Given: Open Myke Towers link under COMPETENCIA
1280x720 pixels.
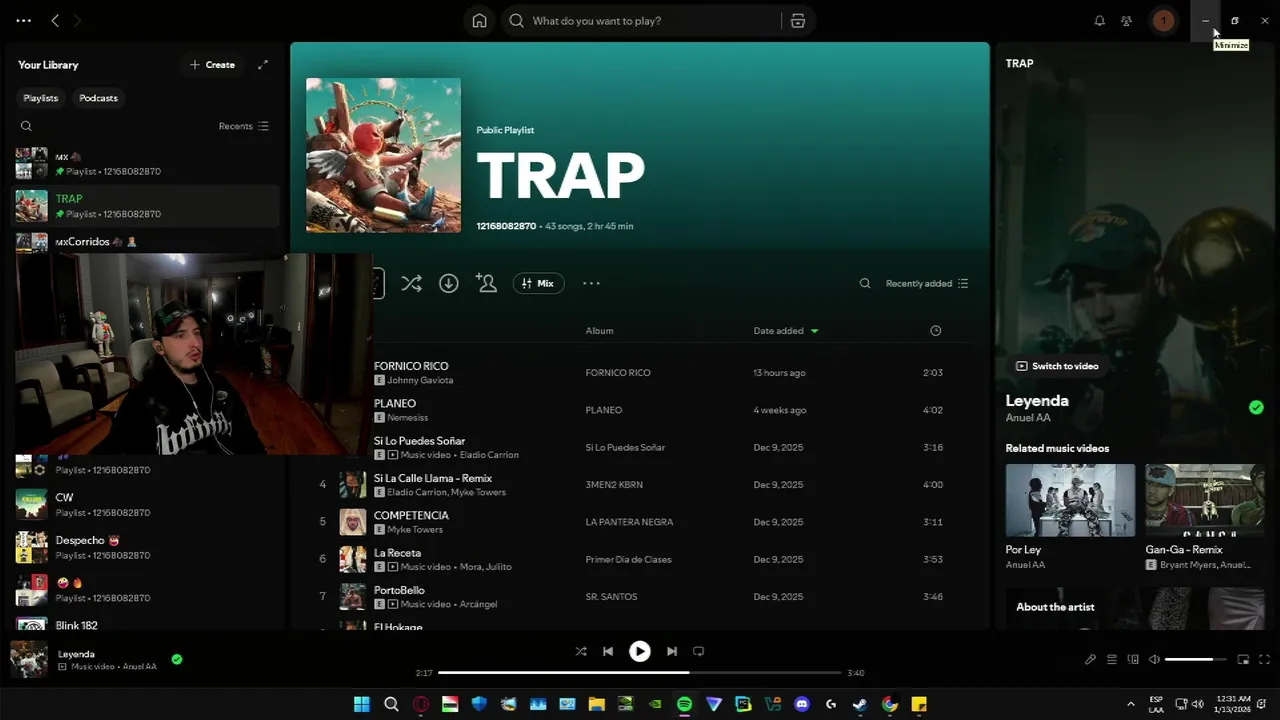Looking at the screenshot, I should click(415, 530).
